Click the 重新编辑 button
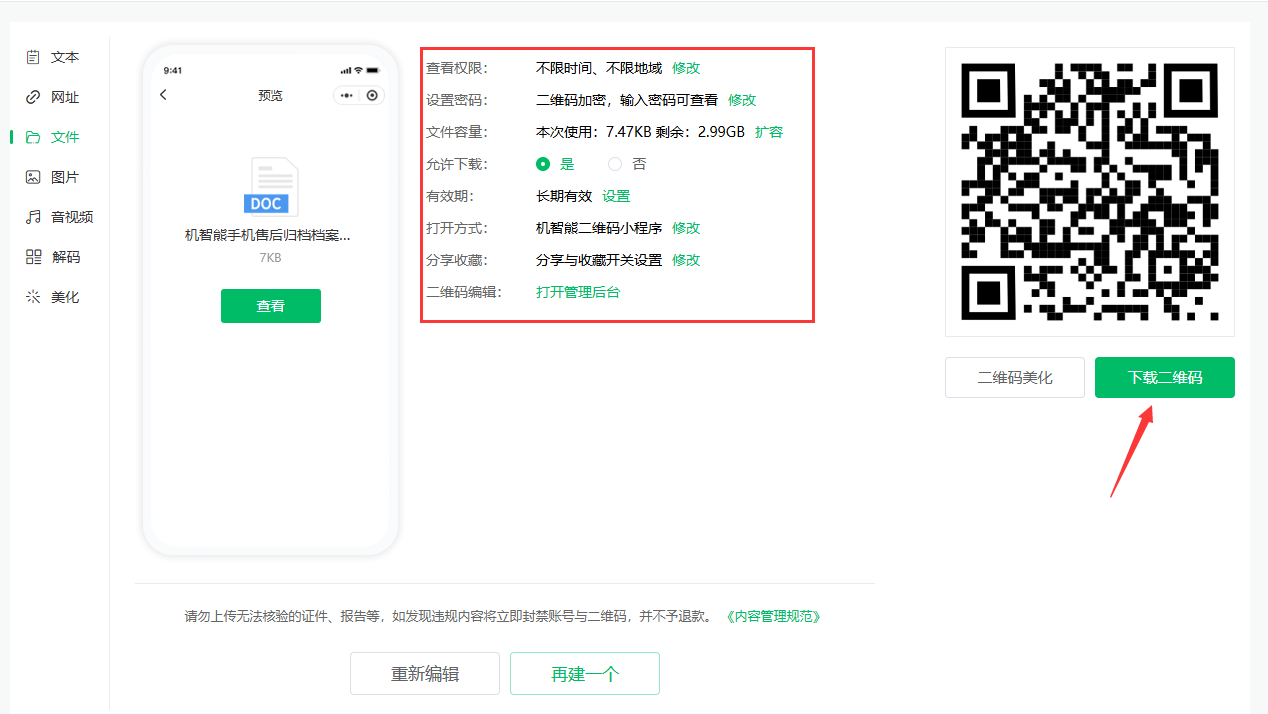 (x=425, y=674)
